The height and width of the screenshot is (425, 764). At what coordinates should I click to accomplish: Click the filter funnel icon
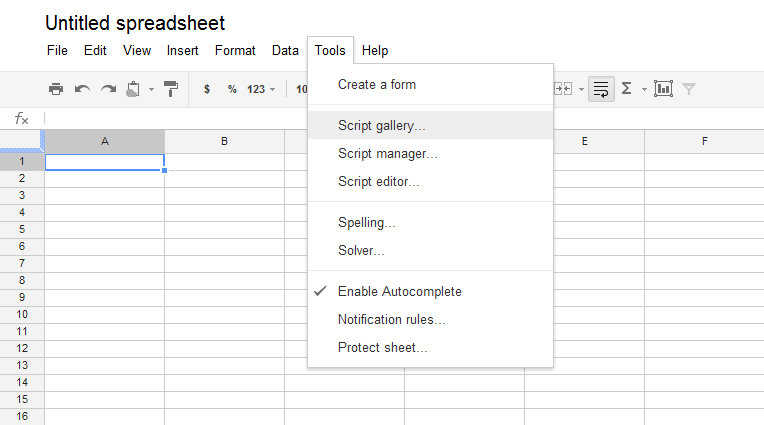pyautogui.click(x=689, y=89)
